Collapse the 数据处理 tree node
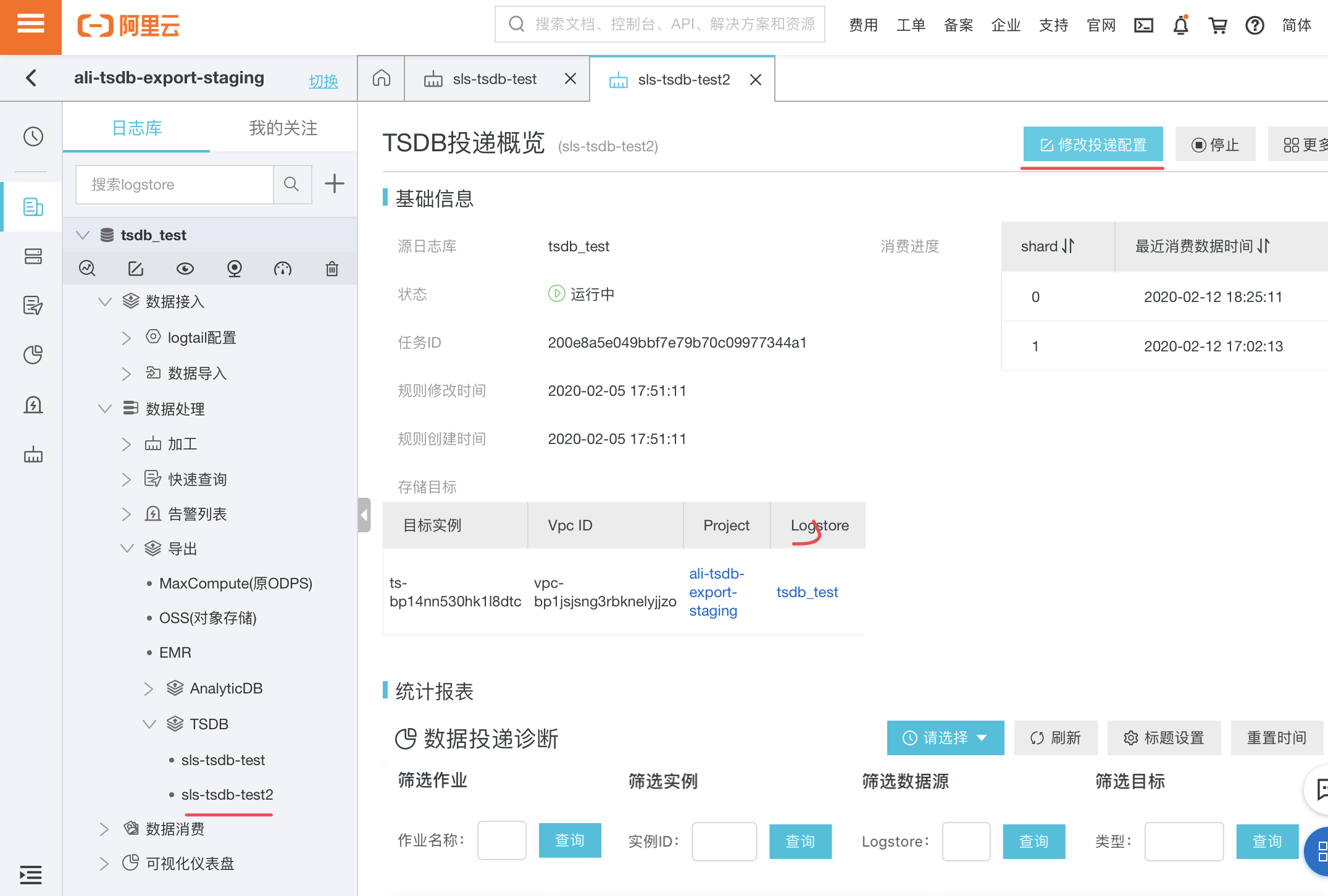 point(105,409)
